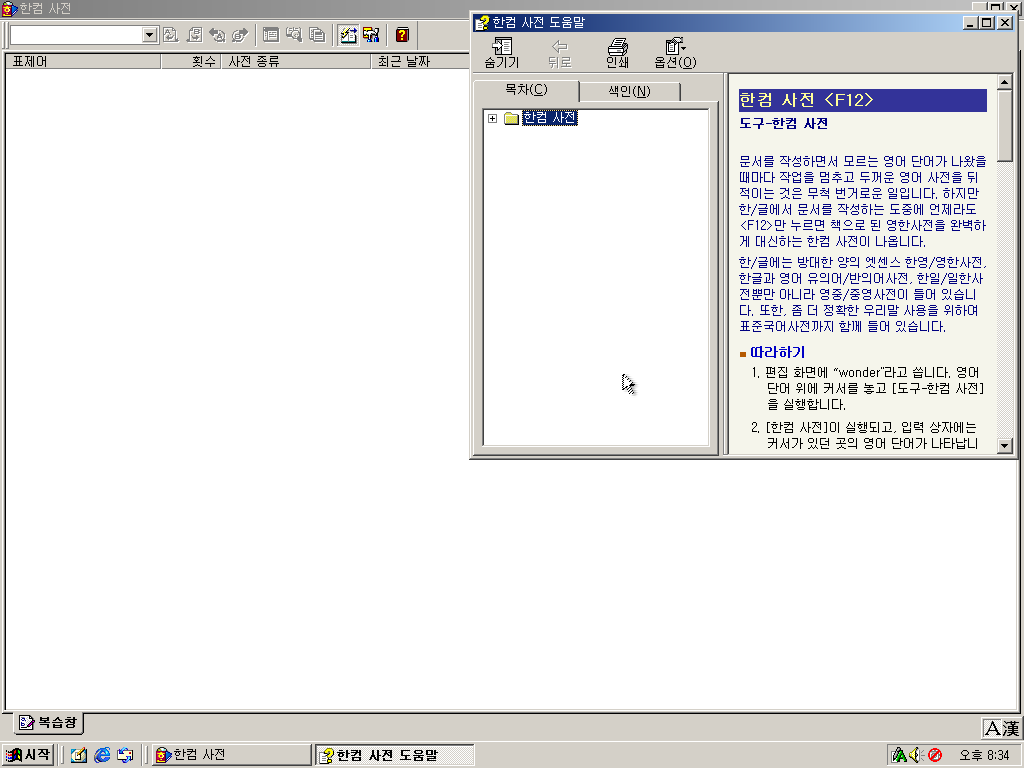This screenshot has height=768, width=1024.
Task: Click the forward-arrow toolbar icon
Action: point(240,35)
